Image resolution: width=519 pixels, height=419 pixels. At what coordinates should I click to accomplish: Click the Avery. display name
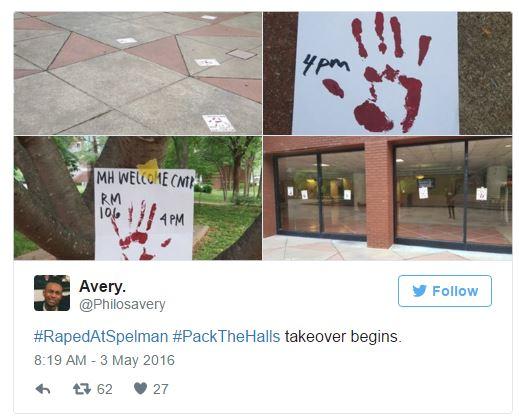tap(103, 286)
